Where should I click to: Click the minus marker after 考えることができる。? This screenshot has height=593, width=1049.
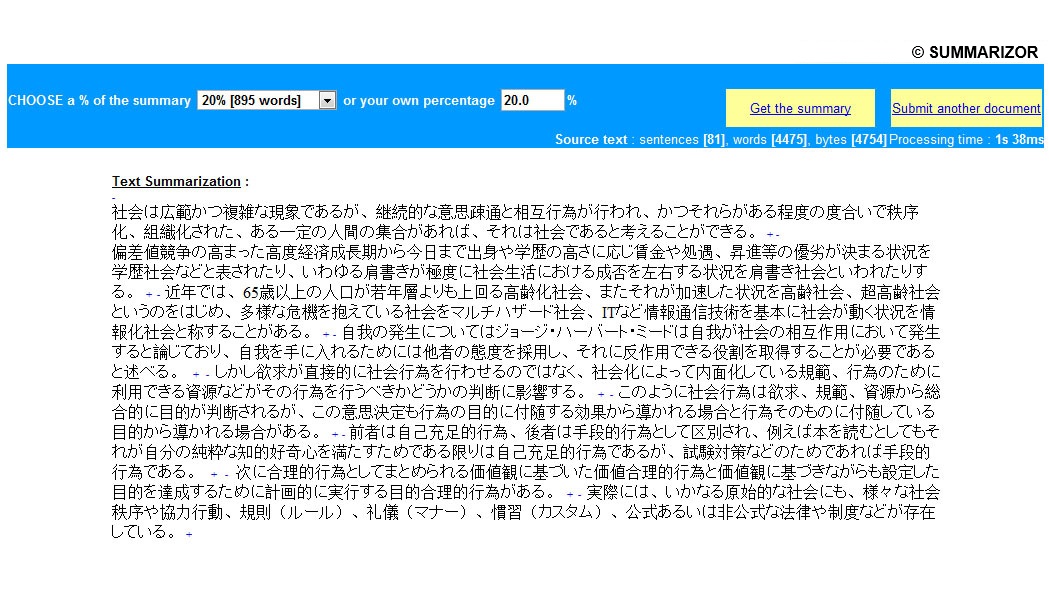tap(777, 235)
